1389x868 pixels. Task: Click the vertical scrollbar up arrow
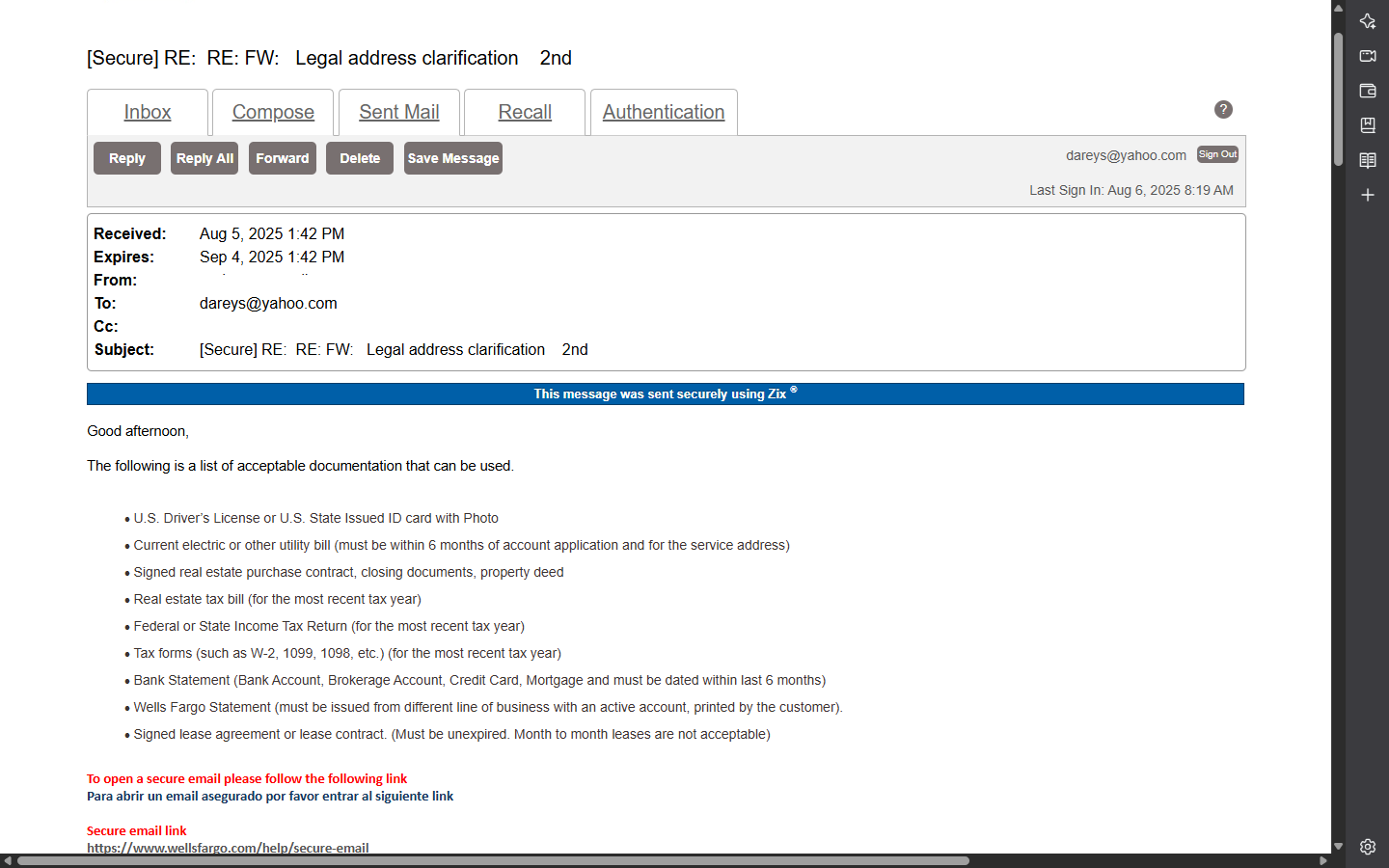tap(1338, 8)
